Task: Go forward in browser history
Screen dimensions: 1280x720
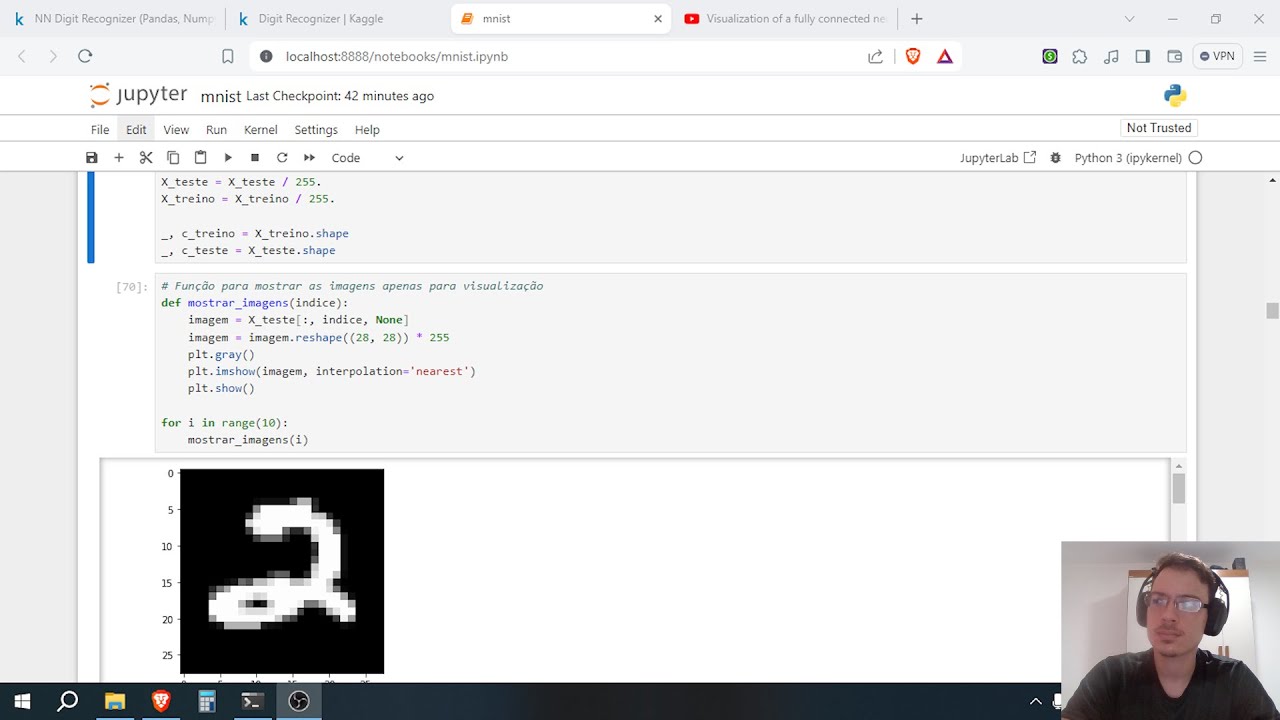Action: 53,56
